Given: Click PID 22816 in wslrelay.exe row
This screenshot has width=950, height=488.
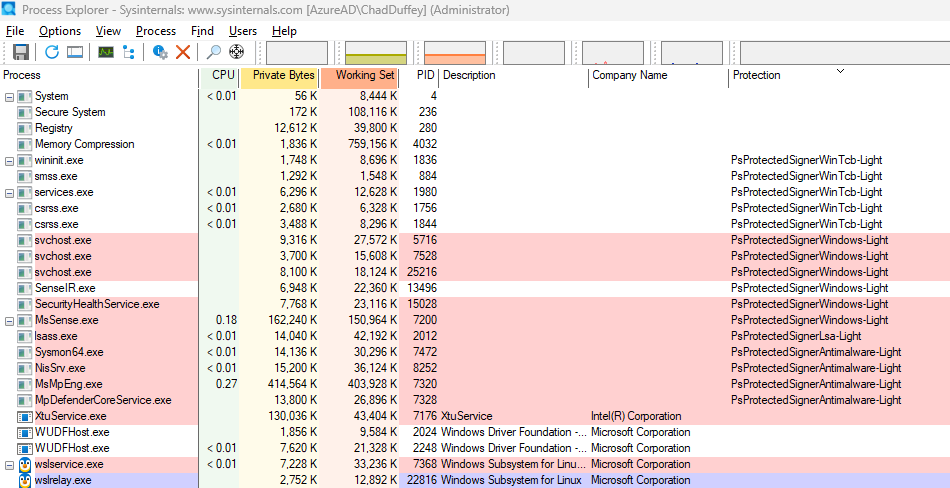Looking at the screenshot, I should (420, 481).
